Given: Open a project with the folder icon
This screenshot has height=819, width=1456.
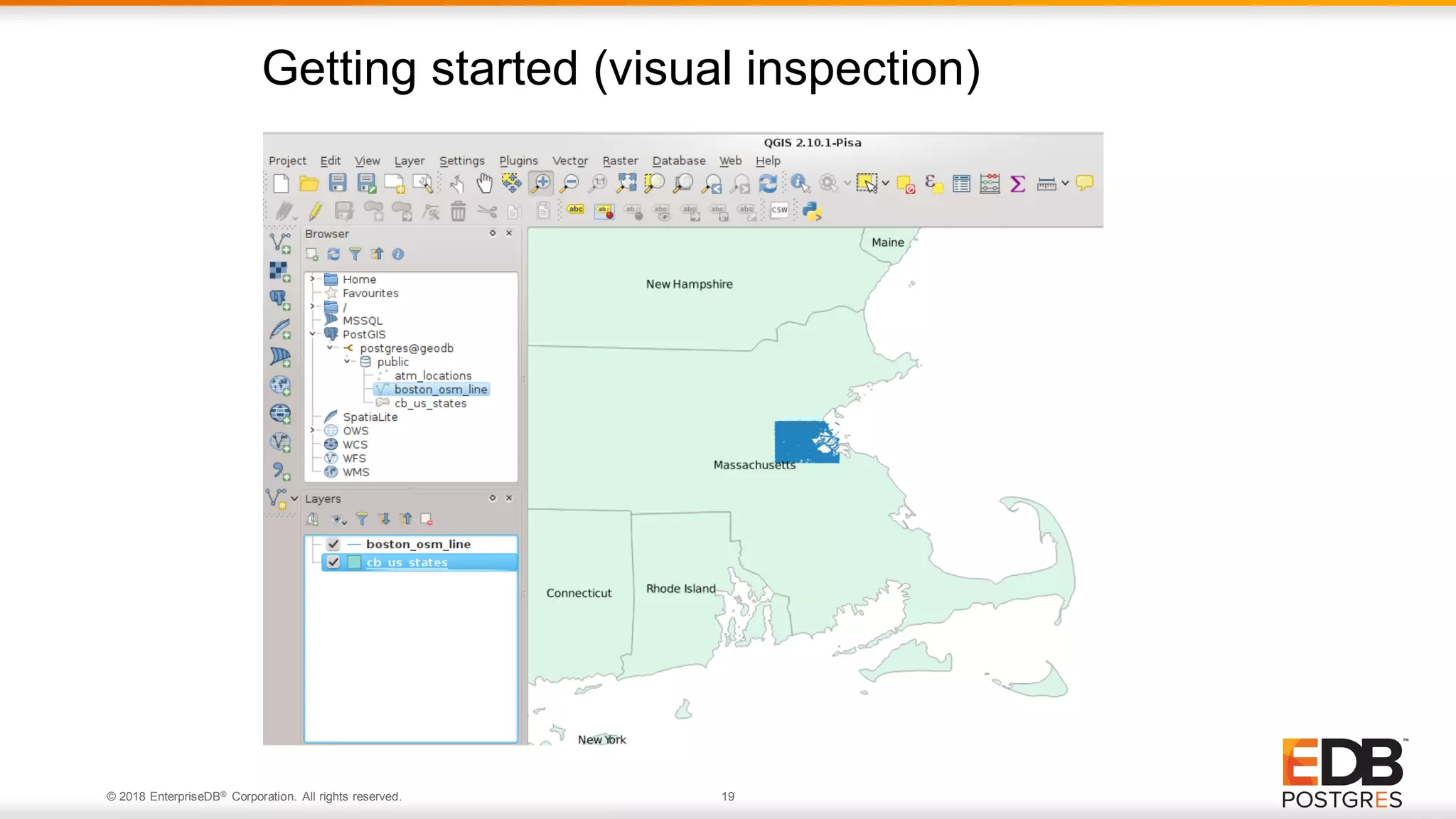Looking at the screenshot, I should click(x=309, y=183).
